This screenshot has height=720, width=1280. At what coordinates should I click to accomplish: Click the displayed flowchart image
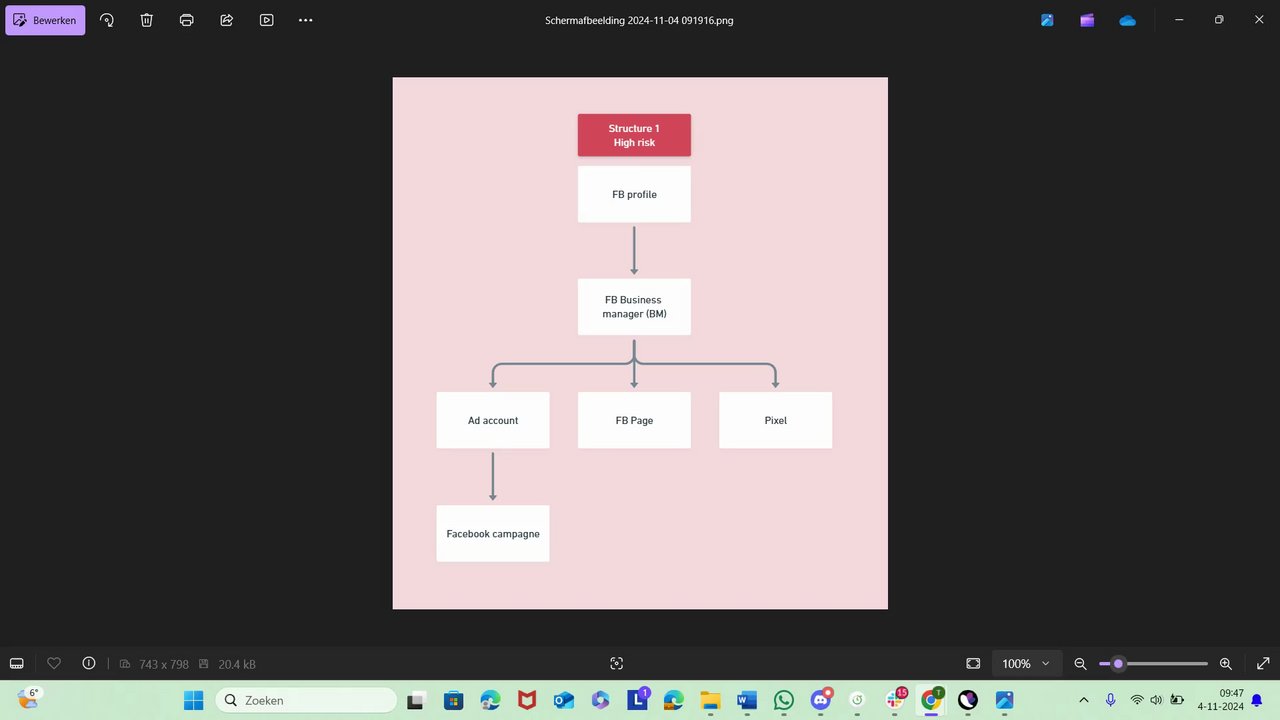(x=640, y=343)
